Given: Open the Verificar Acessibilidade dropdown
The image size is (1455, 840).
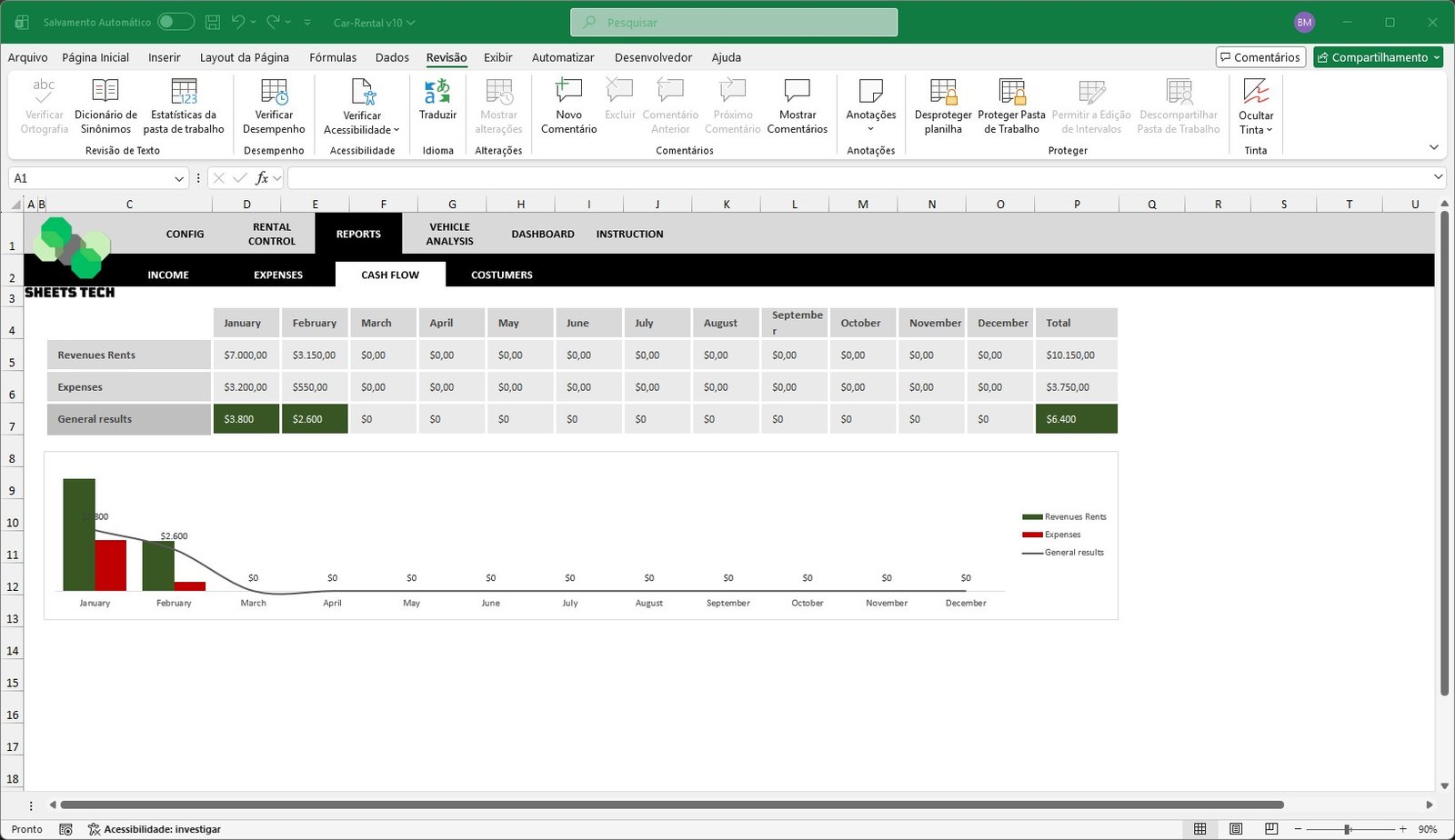Looking at the screenshot, I should 362,105.
